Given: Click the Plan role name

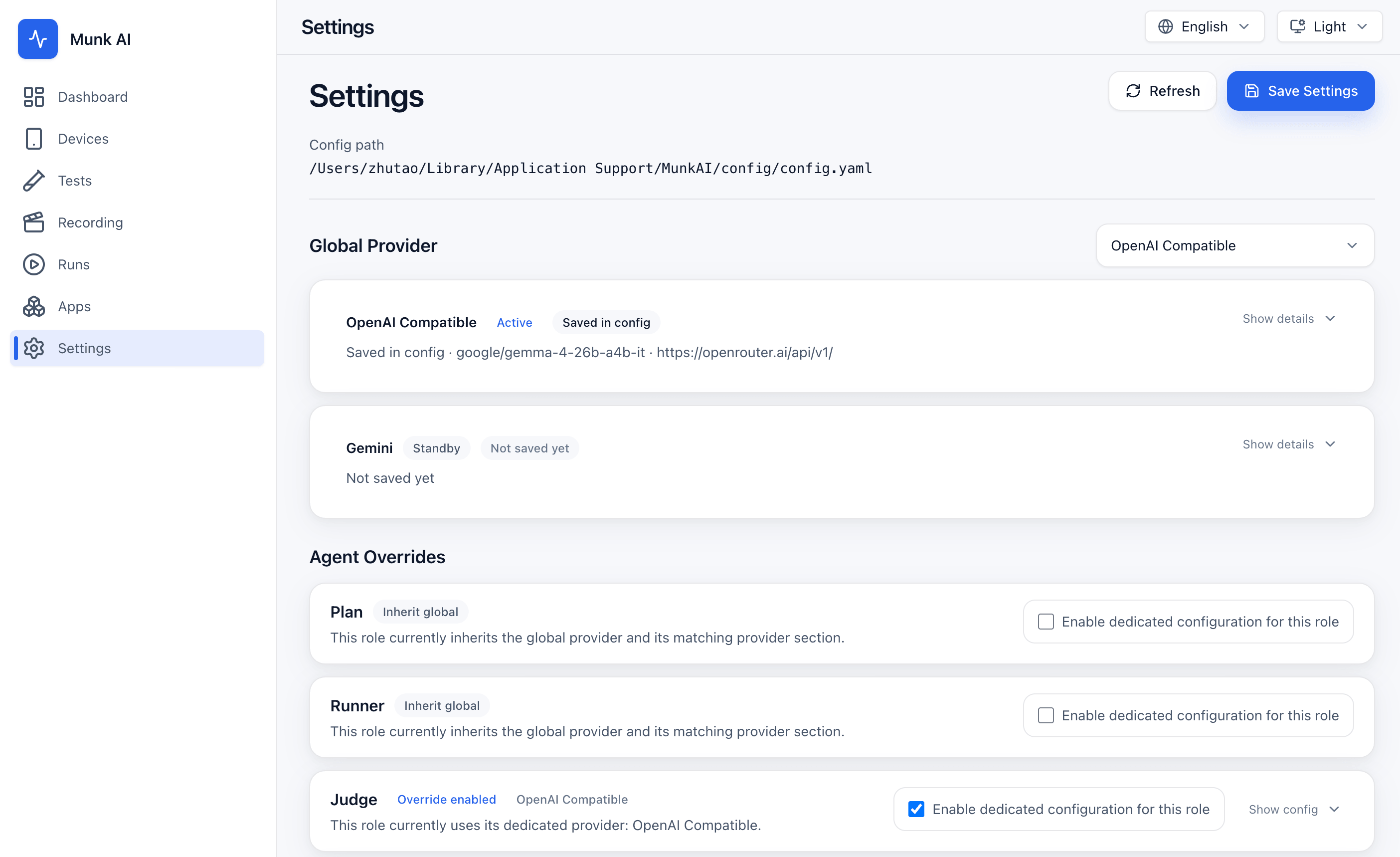Looking at the screenshot, I should point(346,612).
